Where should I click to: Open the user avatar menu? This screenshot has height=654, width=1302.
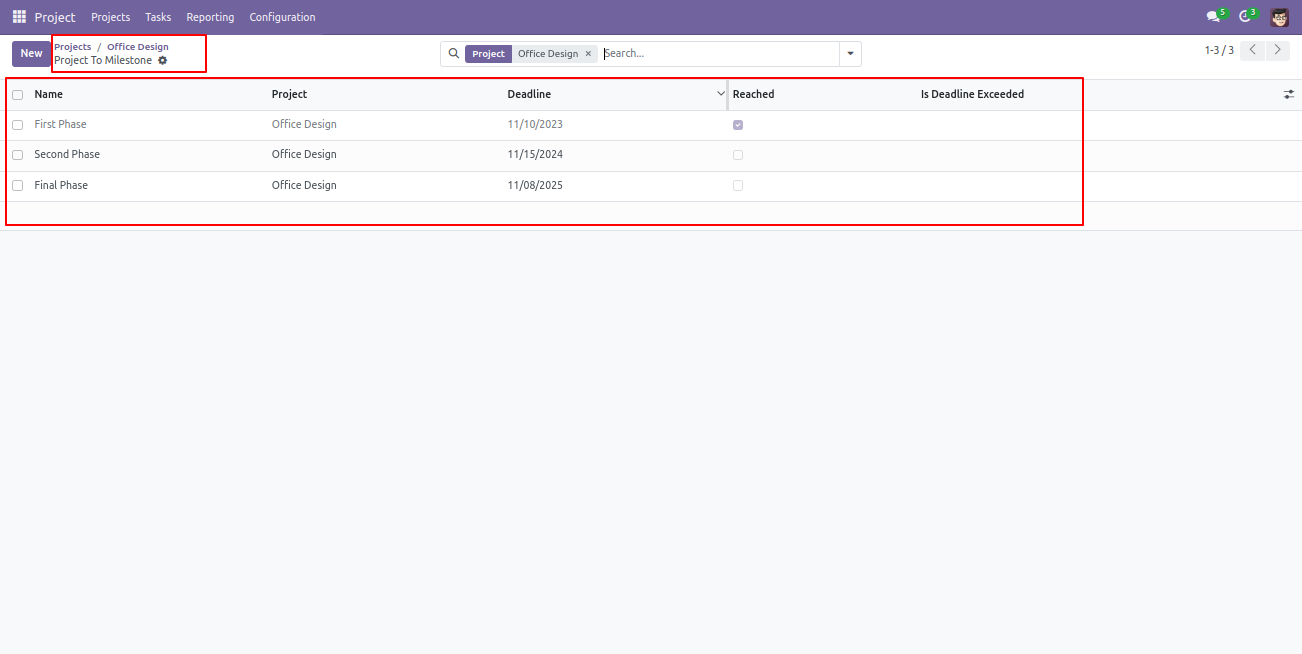tap(1280, 17)
